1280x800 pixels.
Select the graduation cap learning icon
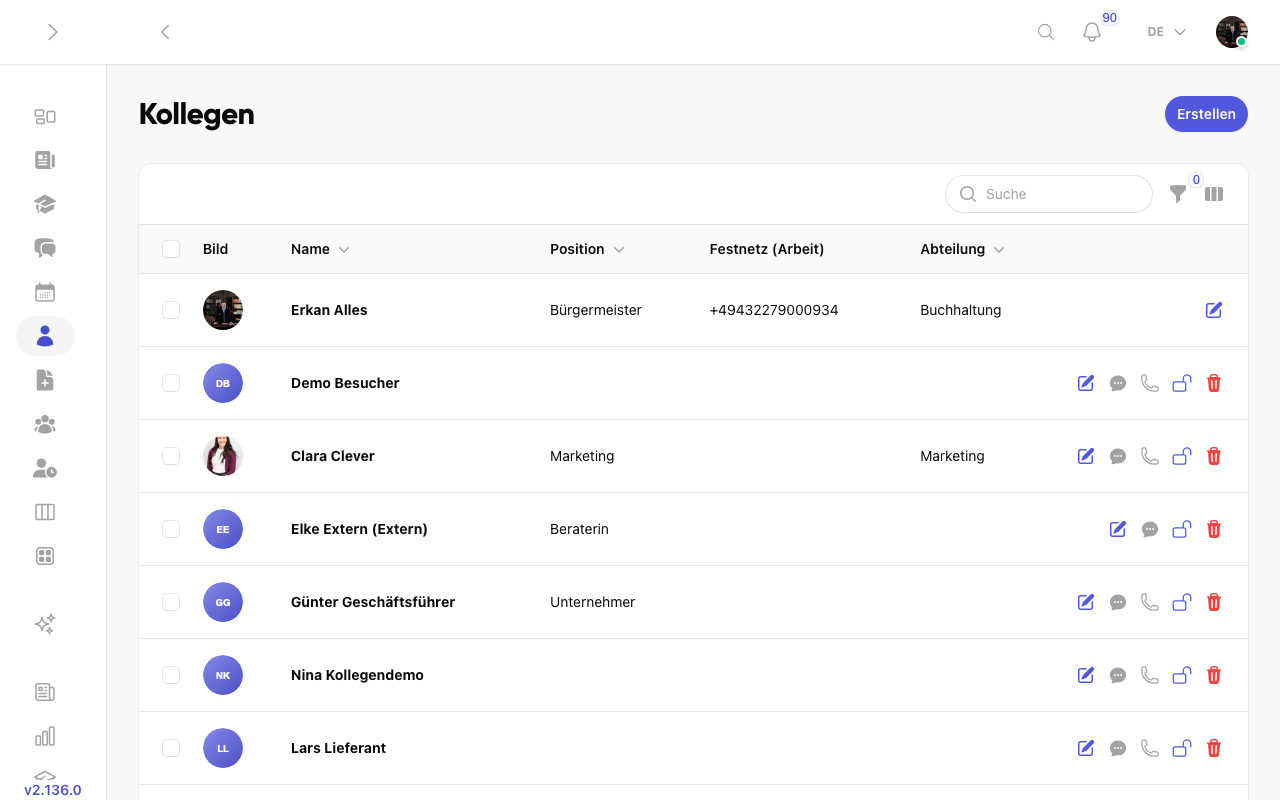coord(45,204)
